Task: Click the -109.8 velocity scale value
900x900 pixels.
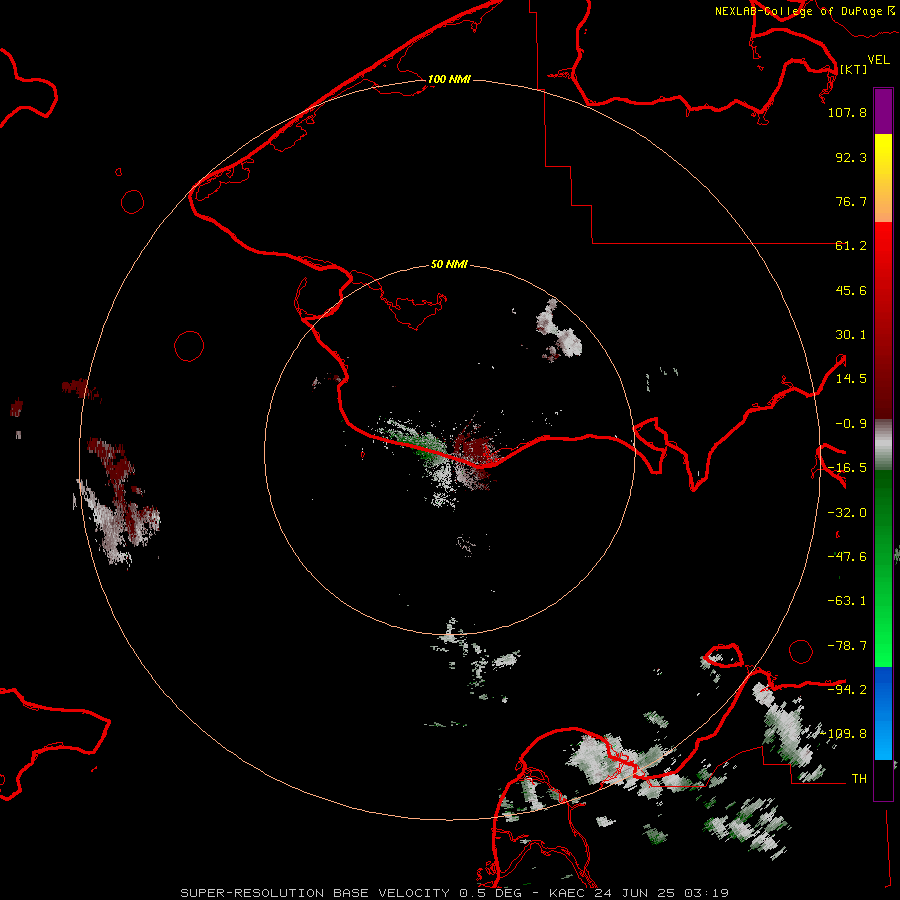Action: (x=844, y=734)
